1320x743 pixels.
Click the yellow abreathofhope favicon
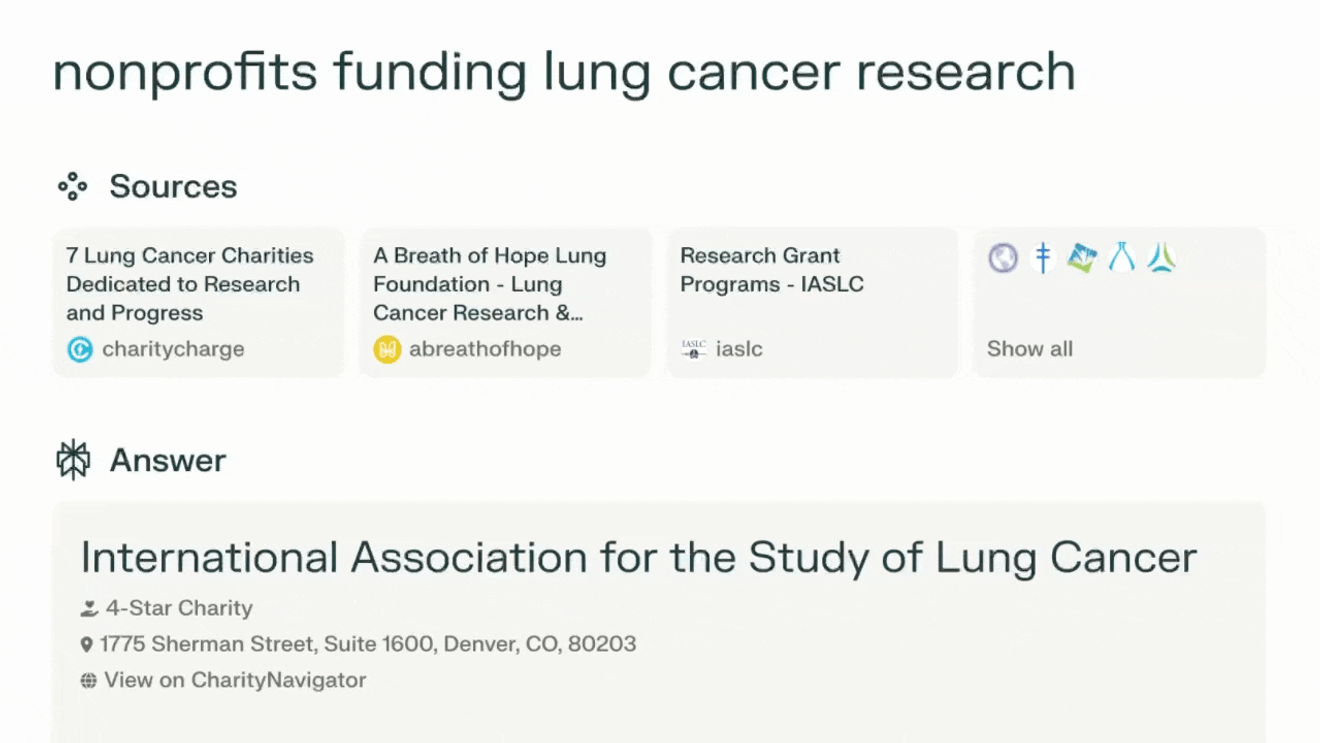tap(387, 349)
